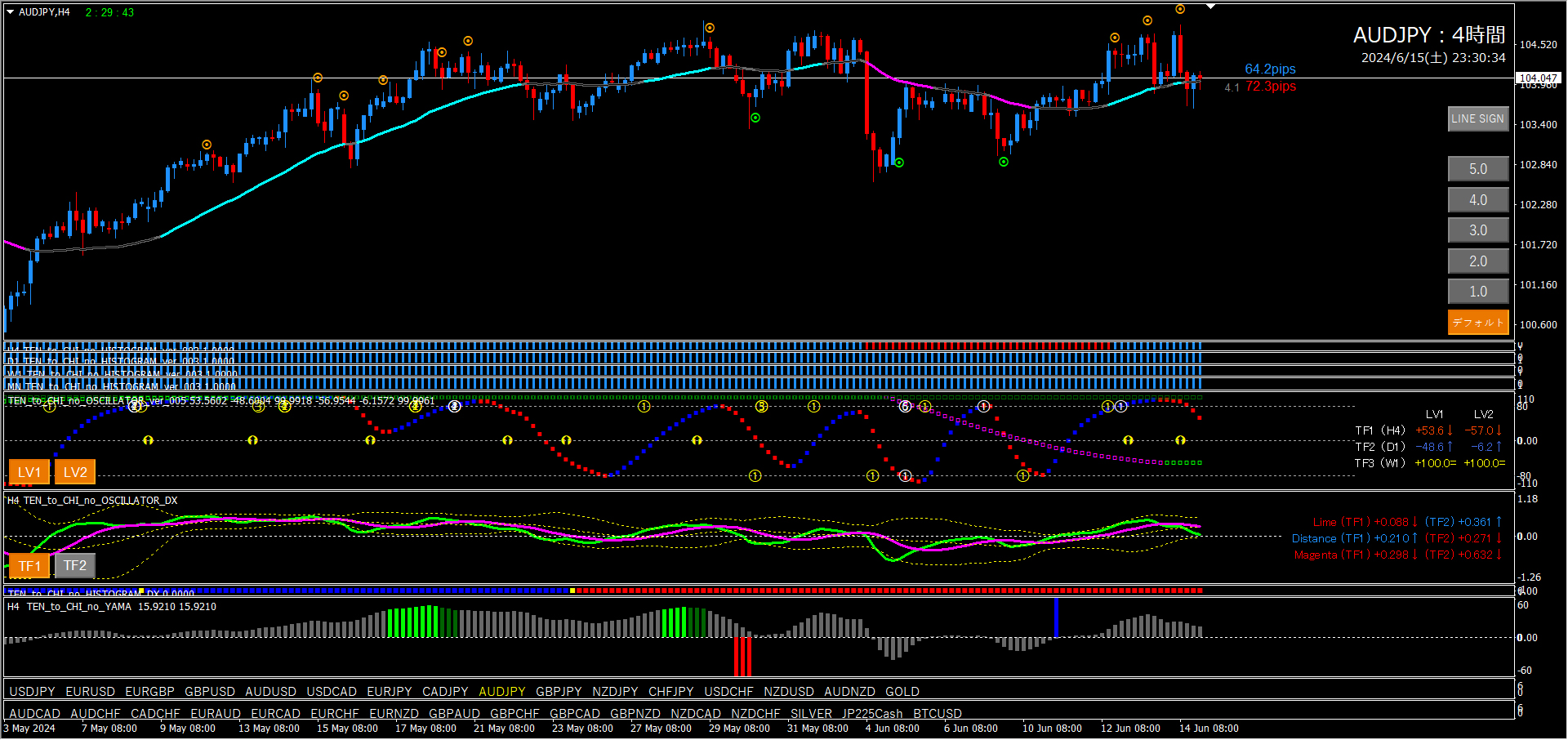The image size is (1568, 740).
Task: Switch chart to GBPUSD symbol
Action: pos(210,692)
